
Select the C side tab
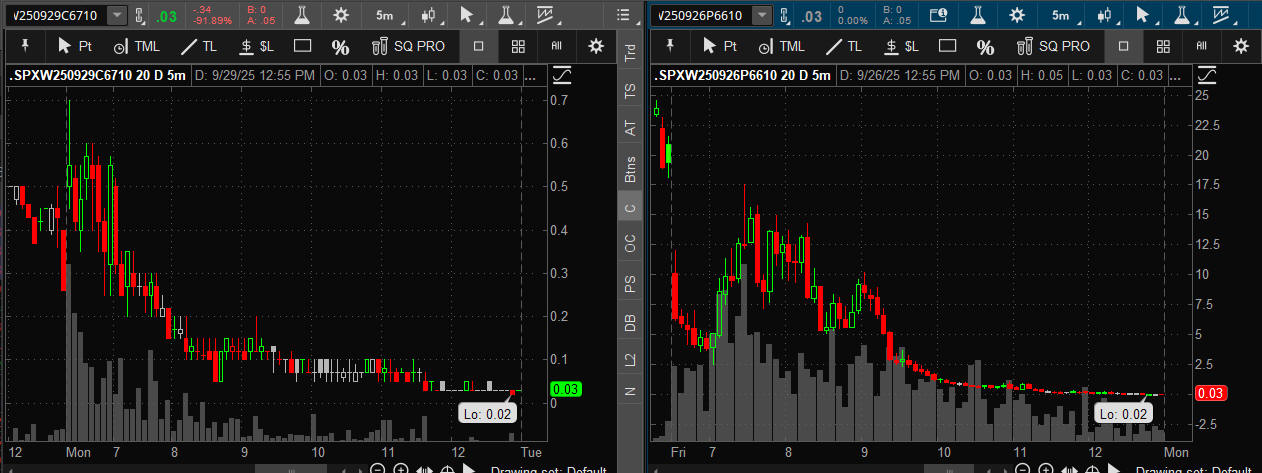pos(630,209)
